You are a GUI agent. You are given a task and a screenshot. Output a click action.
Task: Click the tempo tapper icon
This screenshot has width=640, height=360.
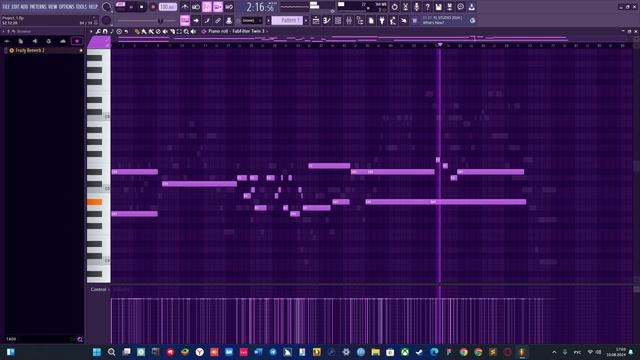(393, 20)
